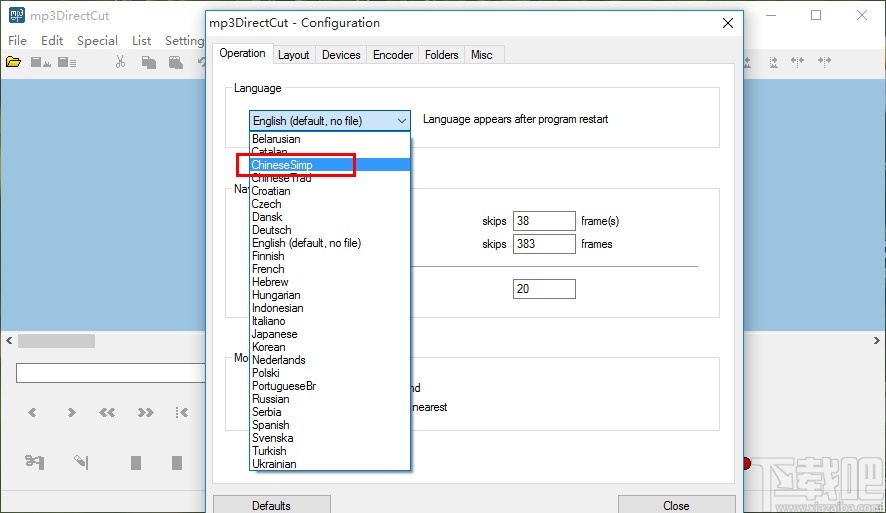Image resolution: width=886 pixels, height=513 pixels.
Task: Open the Encoder tab
Action: [x=393, y=55]
